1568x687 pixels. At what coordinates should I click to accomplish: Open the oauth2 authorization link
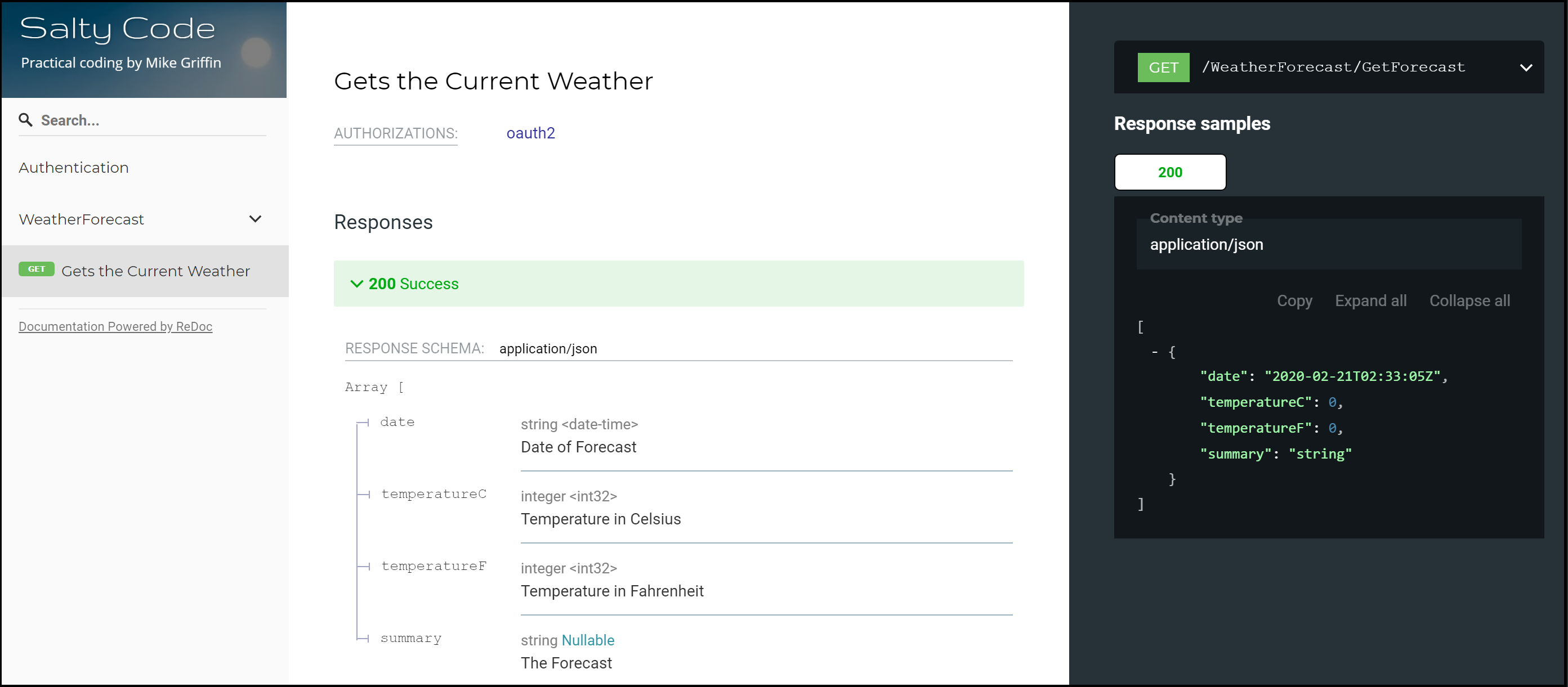[530, 133]
